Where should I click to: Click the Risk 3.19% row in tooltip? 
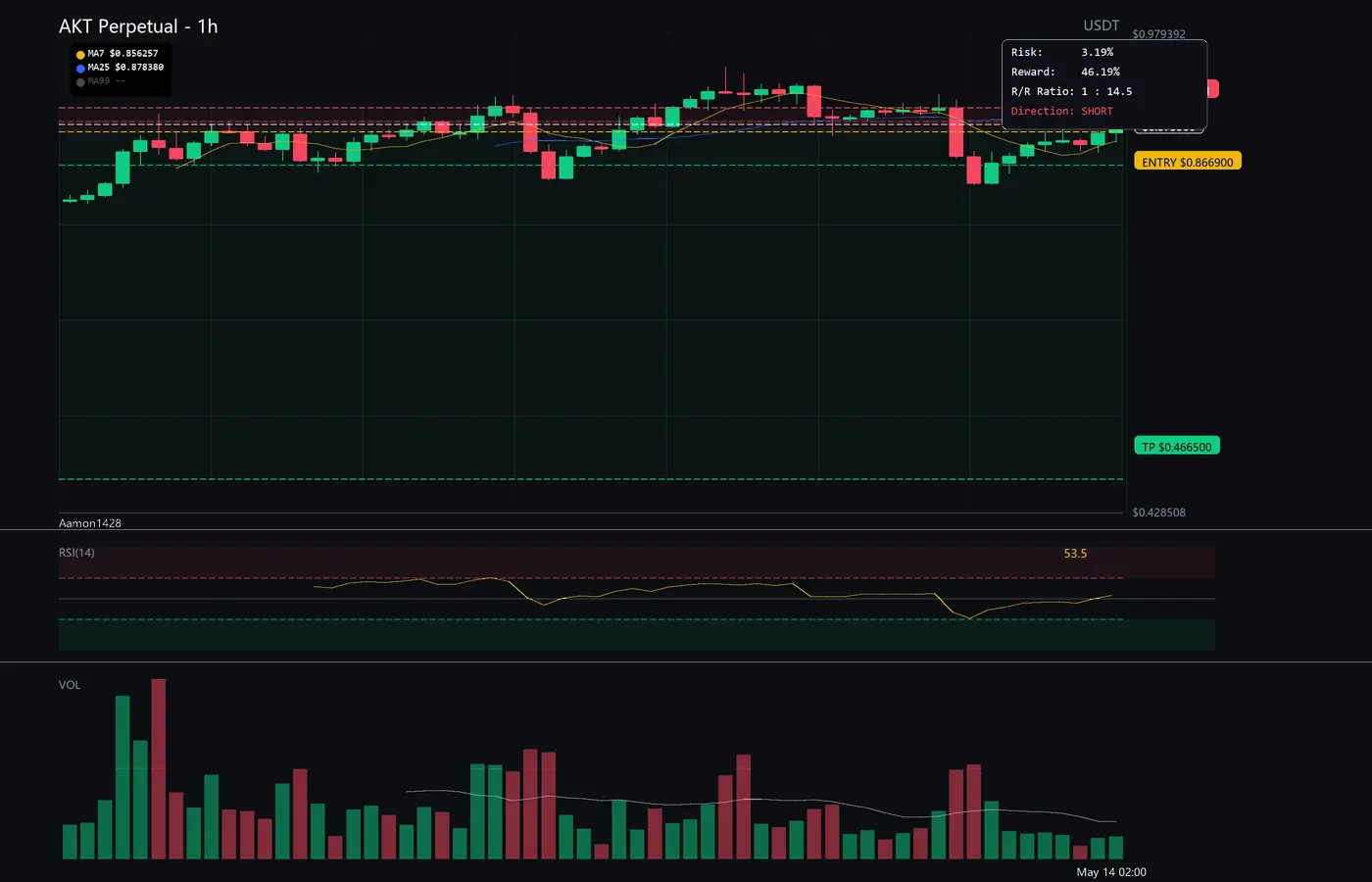point(1062,52)
